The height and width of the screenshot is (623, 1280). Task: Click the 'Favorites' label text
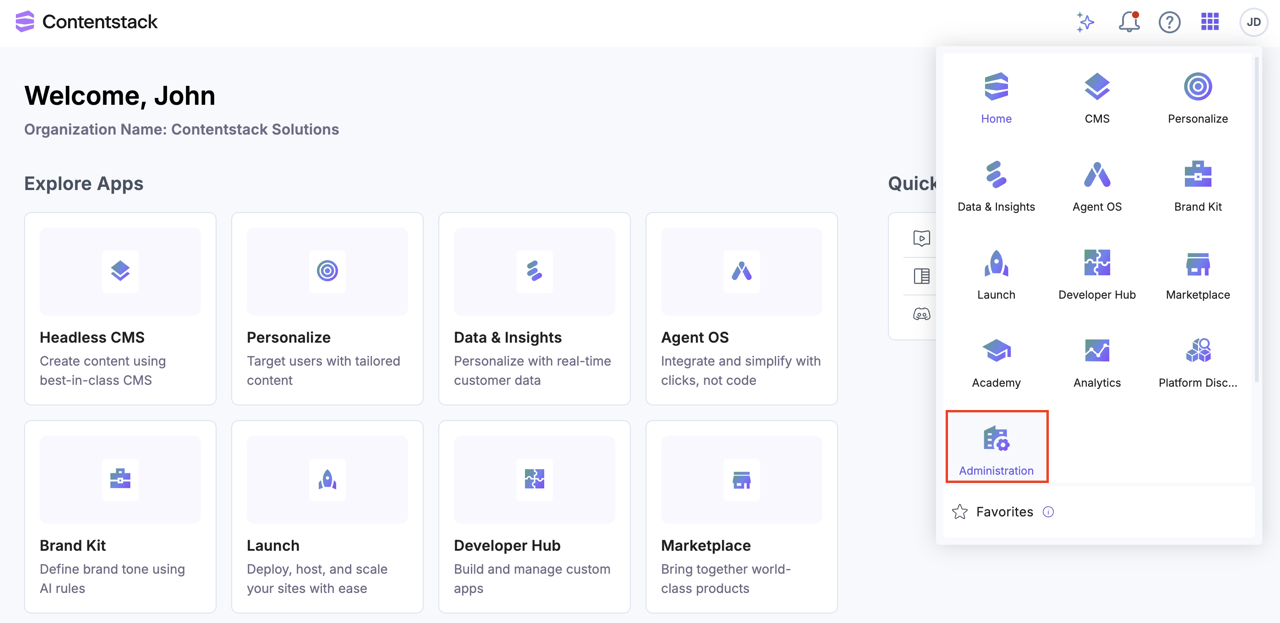pos(1004,512)
